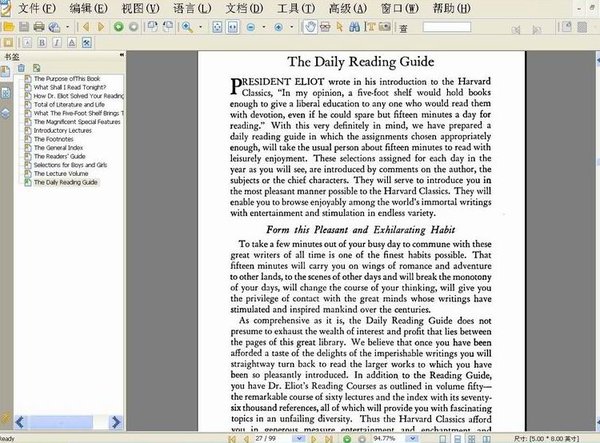Select the Zoom magnifier tool
This screenshot has height=443, width=600.
coord(187,27)
